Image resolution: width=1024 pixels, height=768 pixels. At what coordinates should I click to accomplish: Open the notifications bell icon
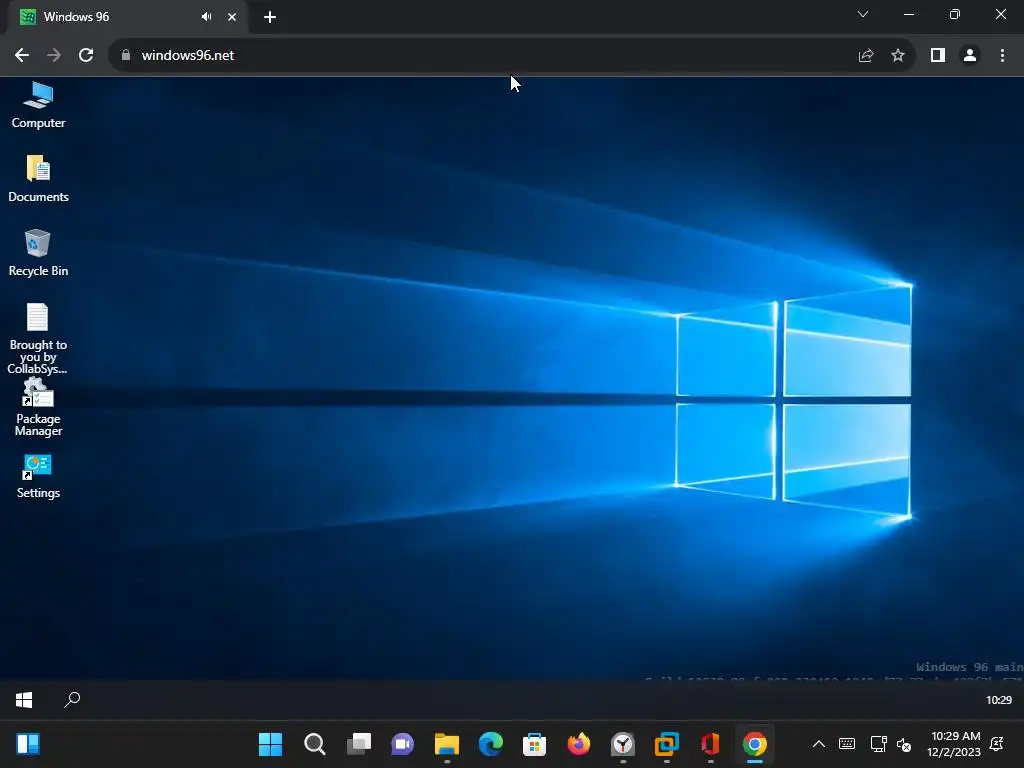997,744
